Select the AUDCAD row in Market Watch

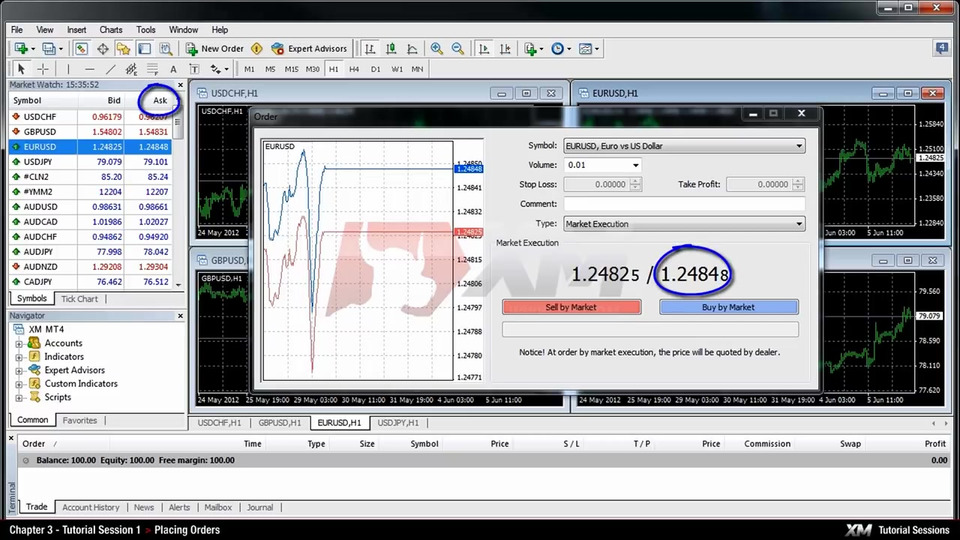click(x=91, y=222)
